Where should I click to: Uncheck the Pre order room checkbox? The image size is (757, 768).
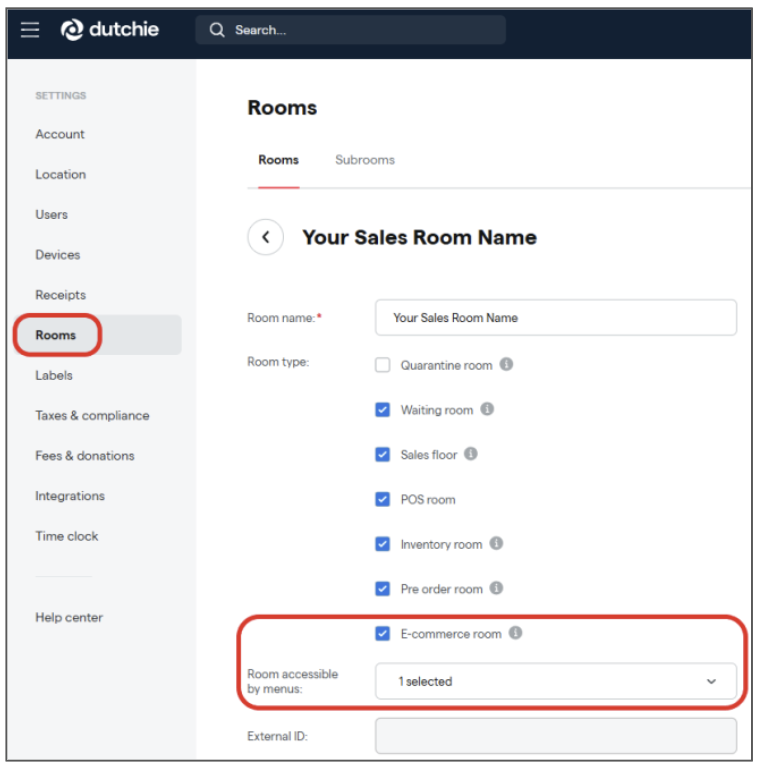pyautogui.click(x=382, y=589)
